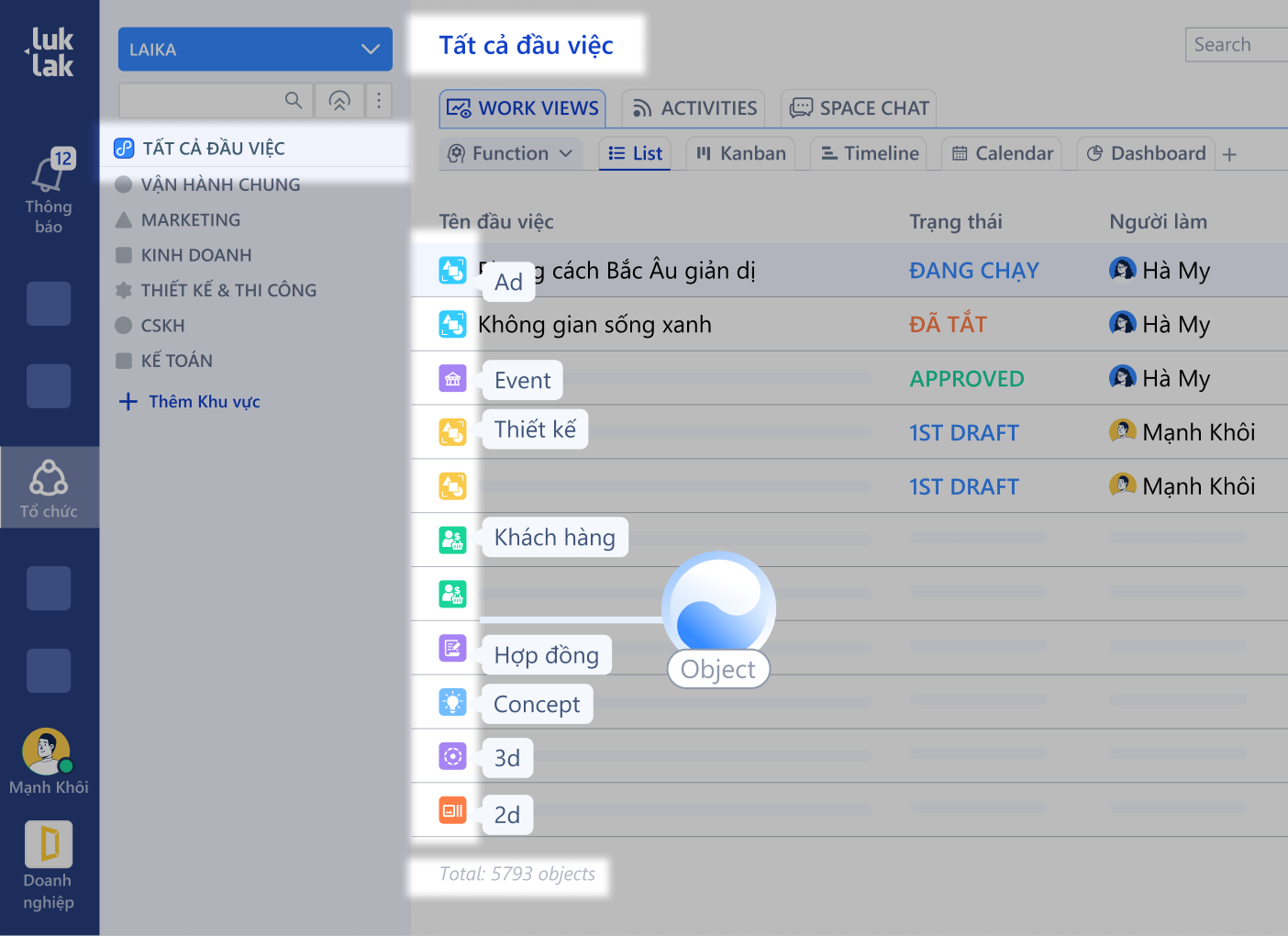The height and width of the screenshot is (936, 1288).
Task: Click Thêm Khu vực to add area
Action: coord(191,402)
